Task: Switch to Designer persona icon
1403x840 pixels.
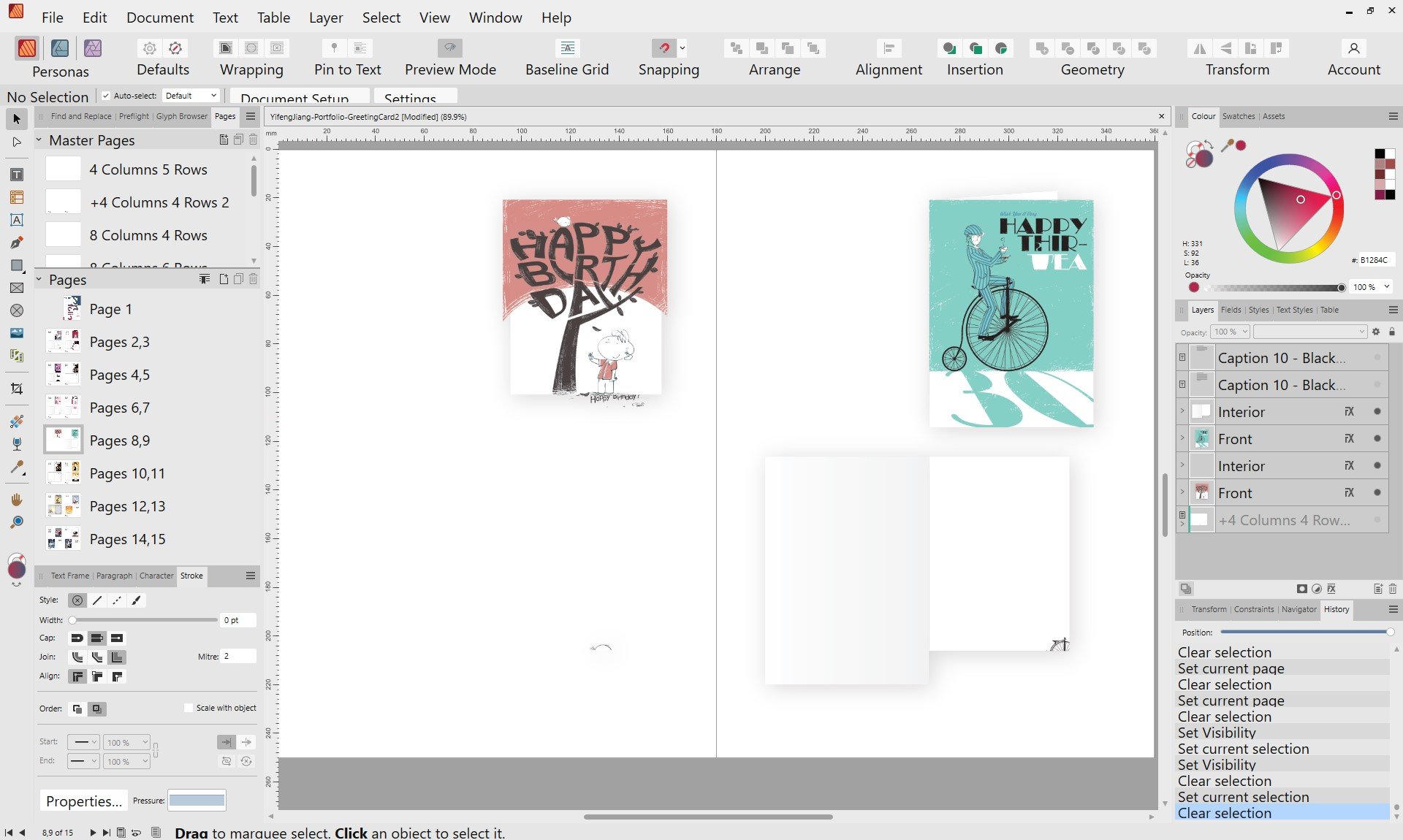Action: point(60,48)
